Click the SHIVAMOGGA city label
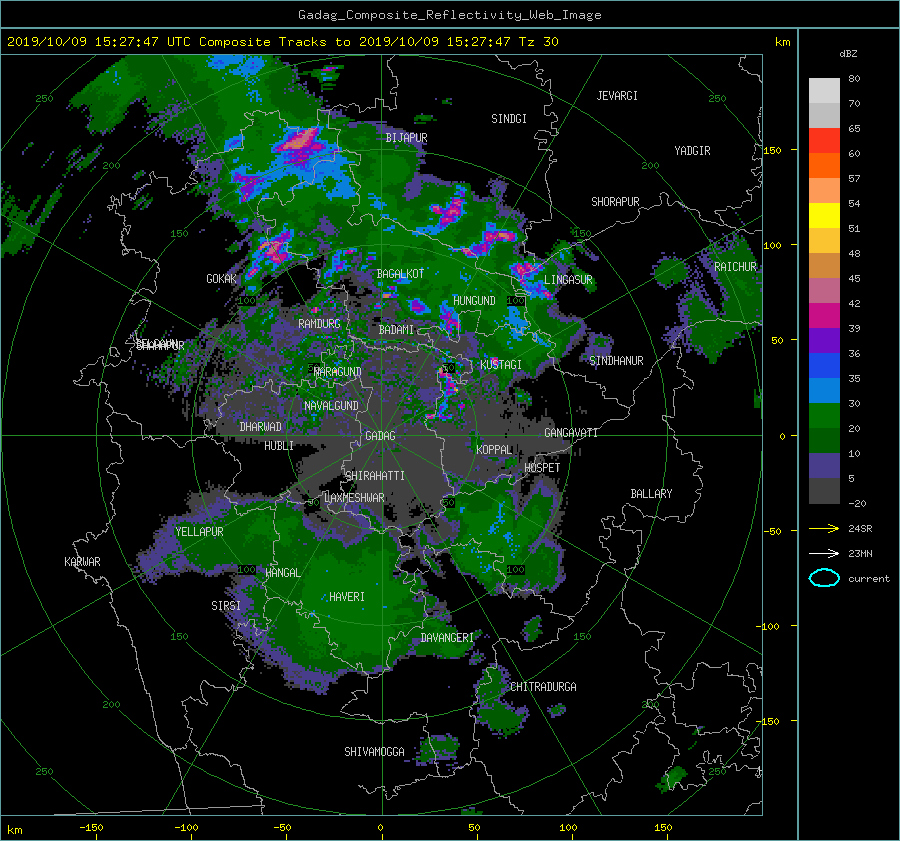Screen dimensions: 900x841 [374, 751]
